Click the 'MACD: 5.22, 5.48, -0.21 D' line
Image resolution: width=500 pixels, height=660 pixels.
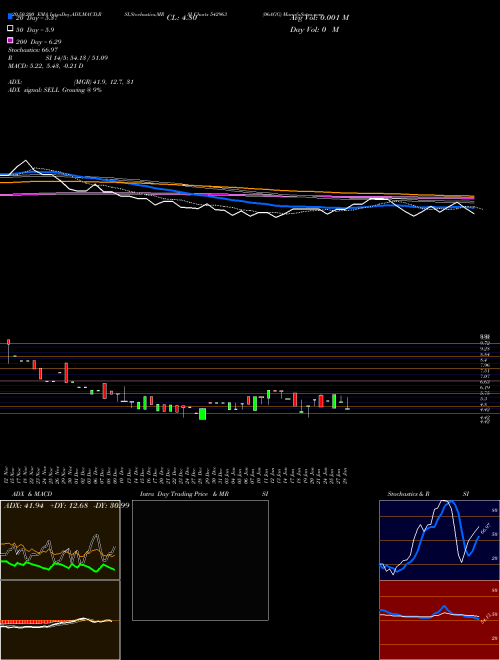tap(45, 66)
